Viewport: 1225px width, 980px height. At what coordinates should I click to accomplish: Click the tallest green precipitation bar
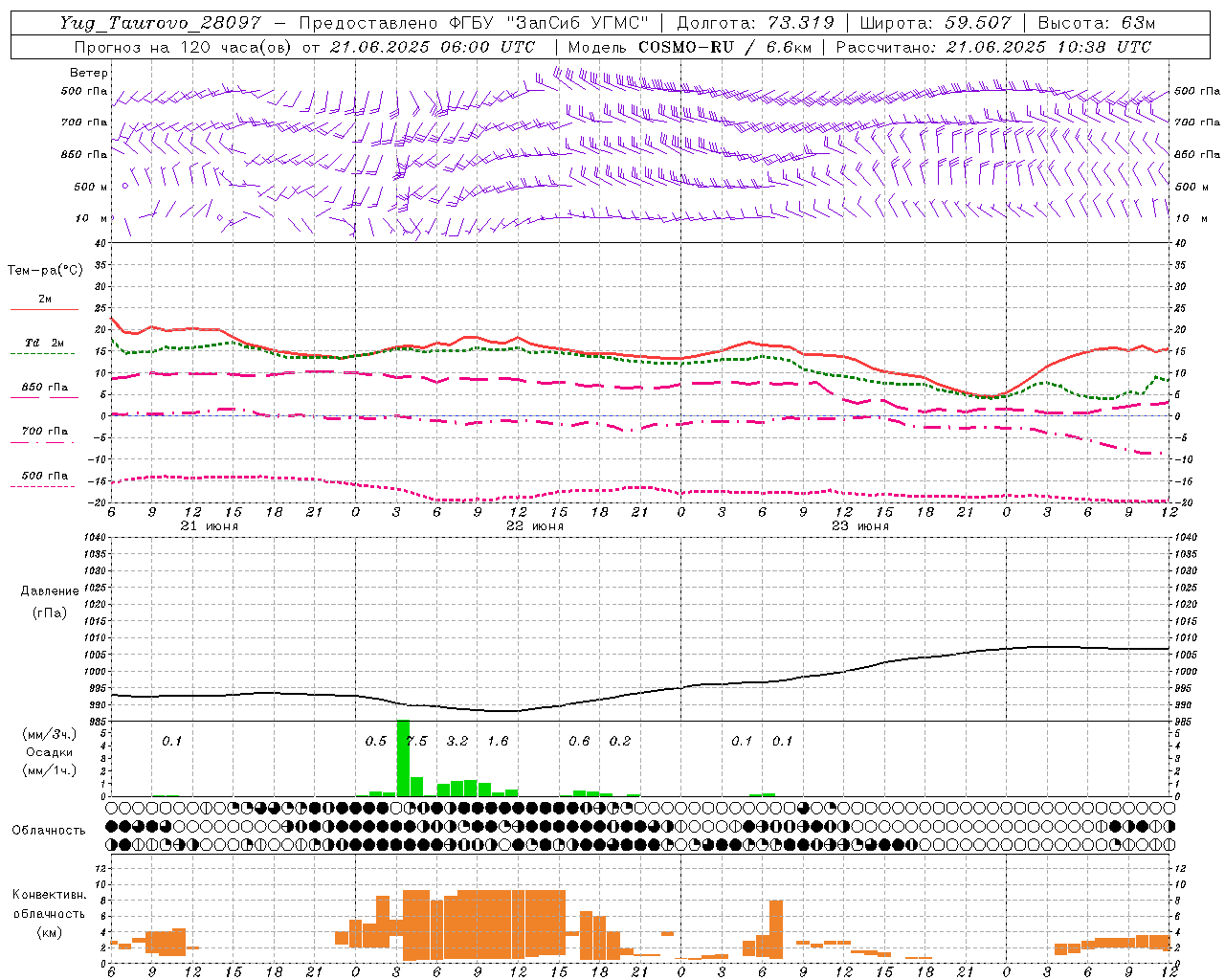(403, 758)
